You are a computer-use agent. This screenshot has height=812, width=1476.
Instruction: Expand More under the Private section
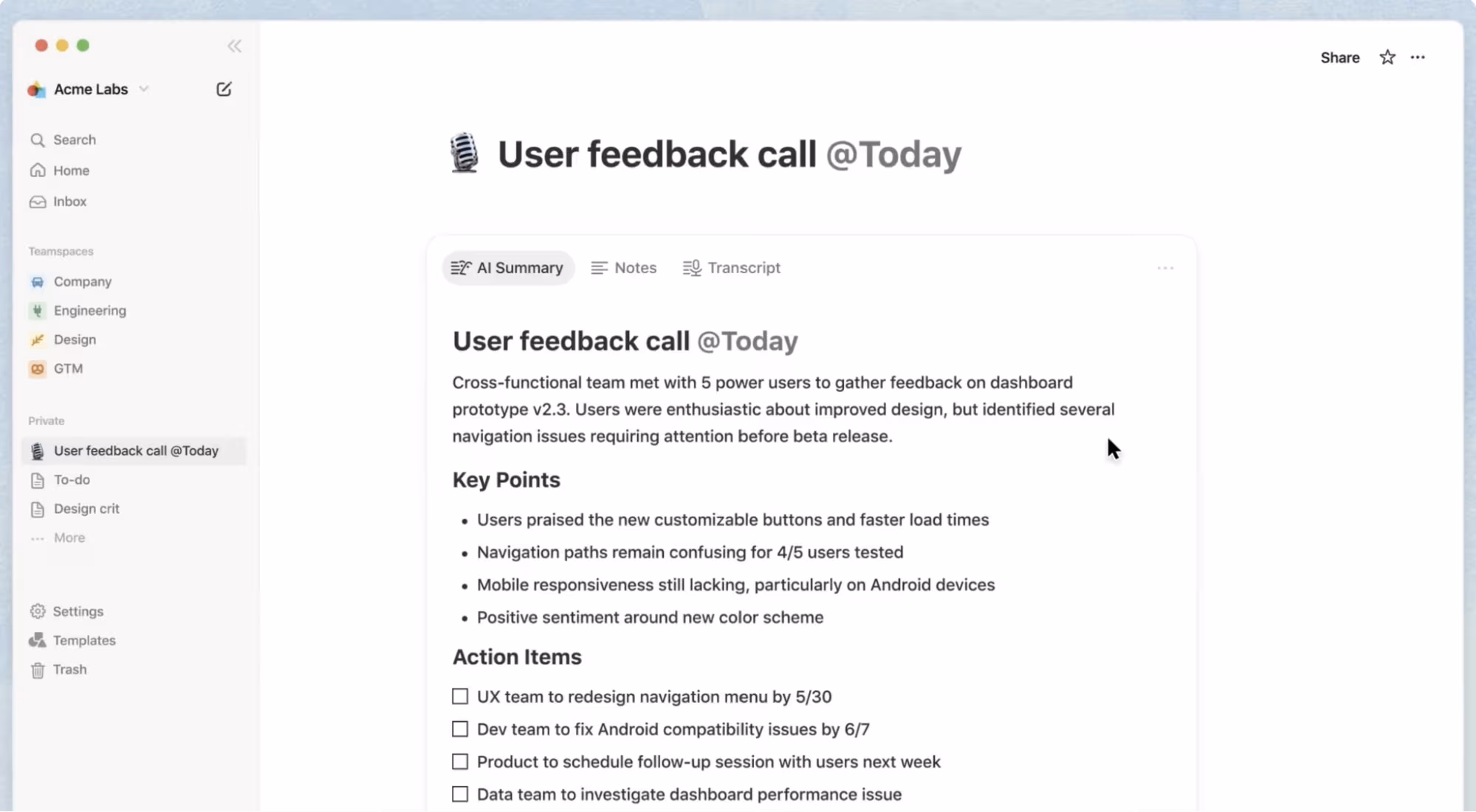click(x=69, y=537)
